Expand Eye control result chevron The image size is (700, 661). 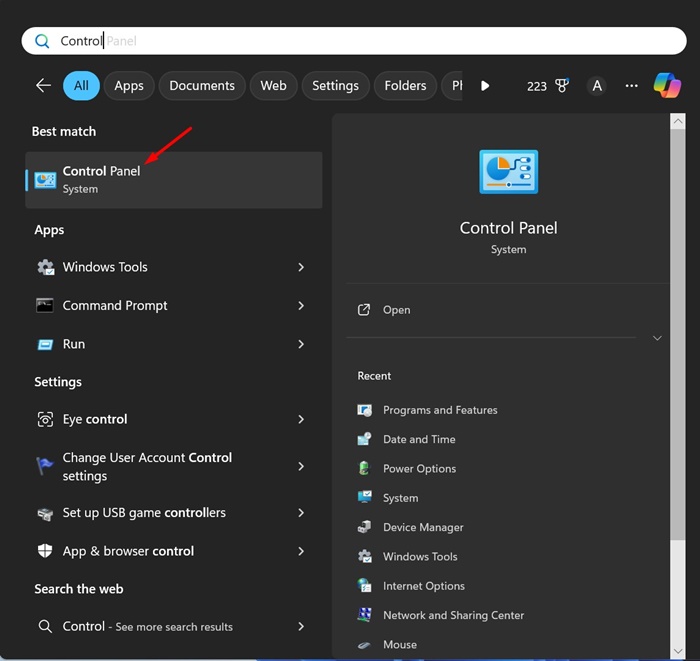[x=301, y=419]
